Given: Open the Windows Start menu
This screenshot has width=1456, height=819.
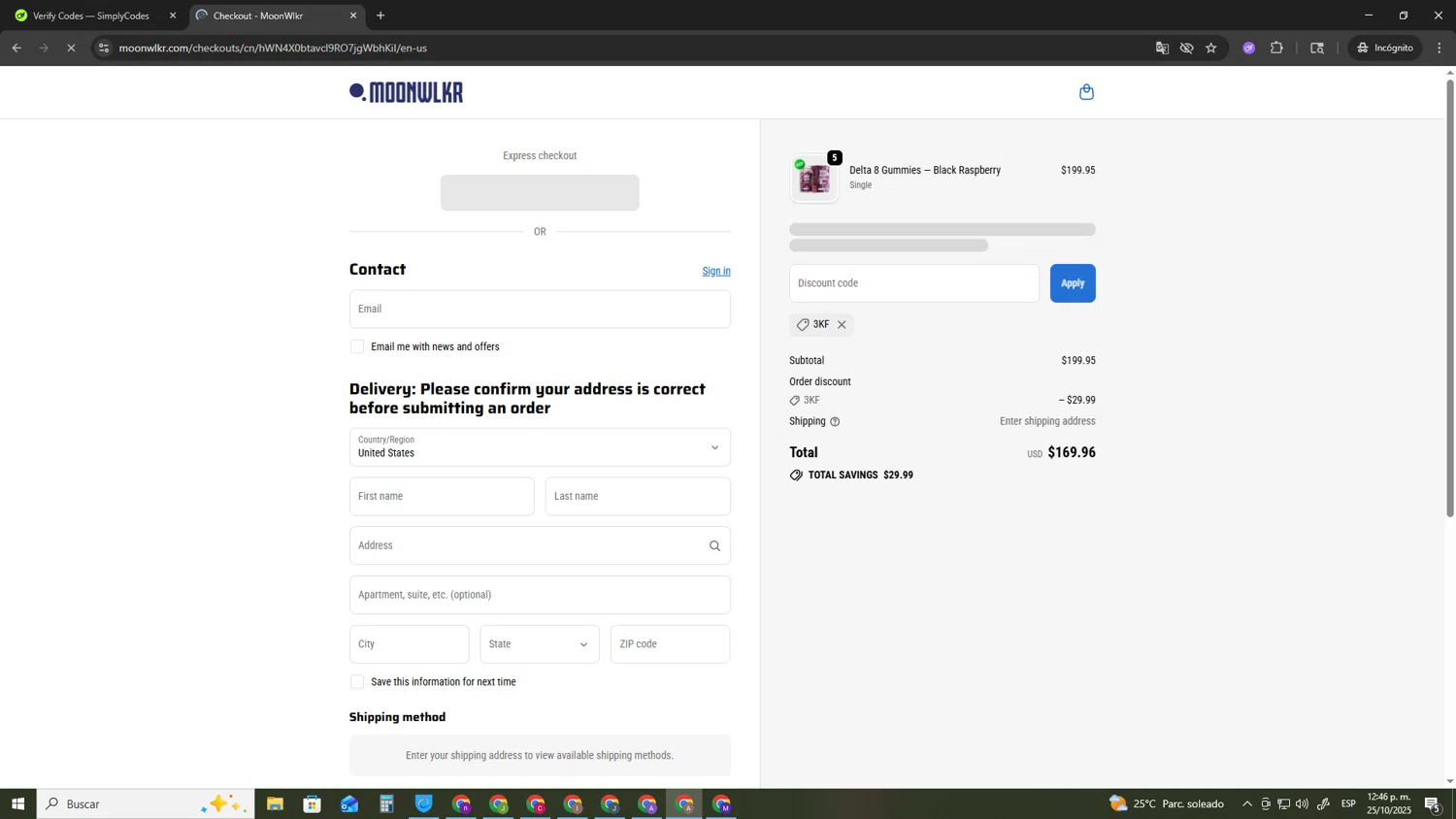Looking at the screenshot, I should 17,803.
